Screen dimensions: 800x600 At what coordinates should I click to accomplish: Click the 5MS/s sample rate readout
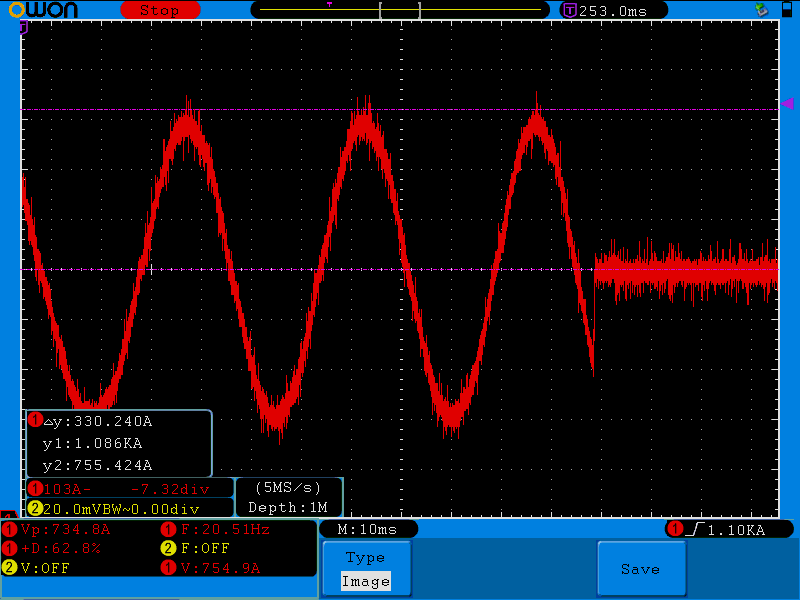coord(289,488)
